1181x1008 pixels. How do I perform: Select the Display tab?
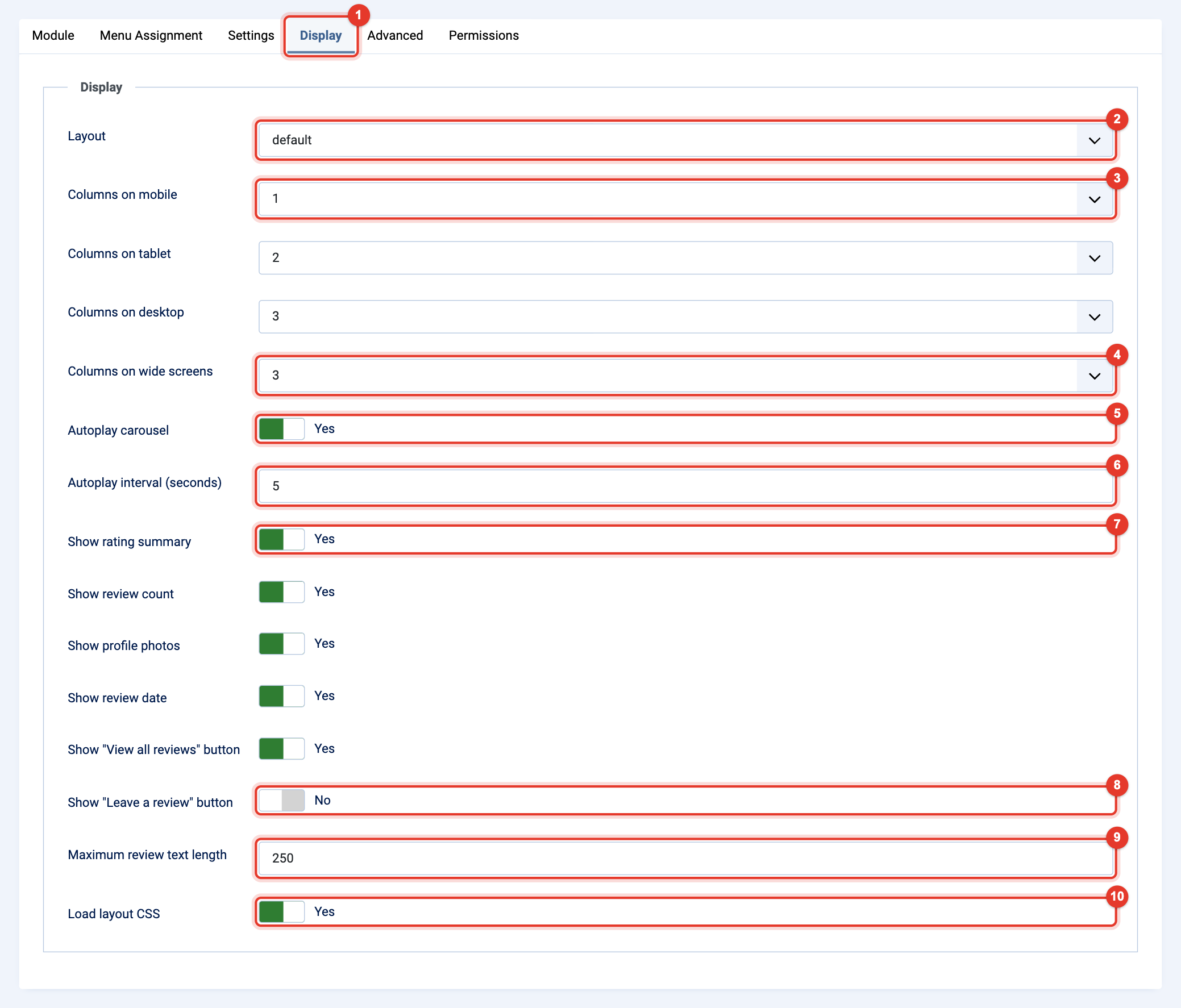point(321,35)
